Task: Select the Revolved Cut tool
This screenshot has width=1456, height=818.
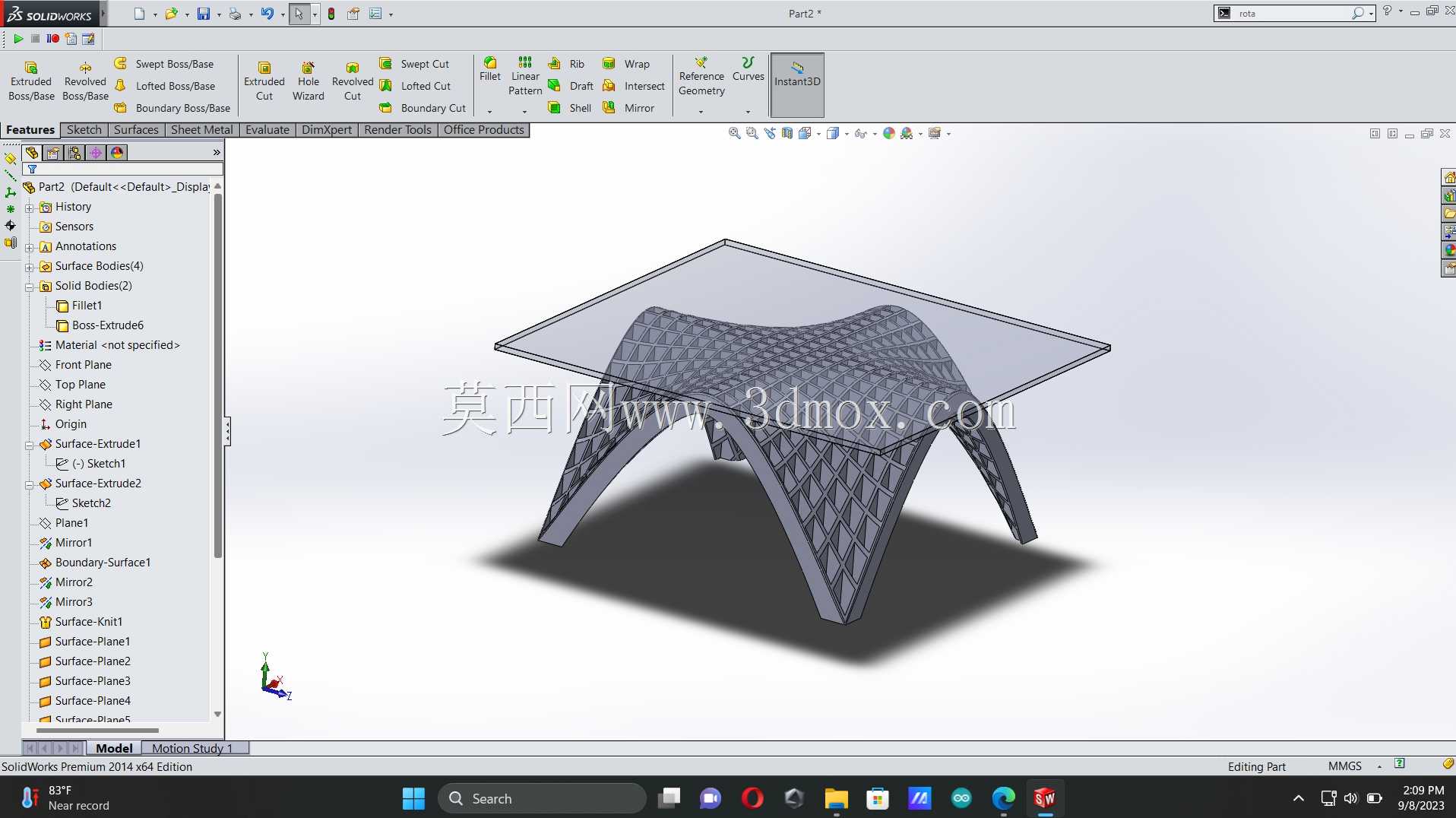Action: (353, 81)
